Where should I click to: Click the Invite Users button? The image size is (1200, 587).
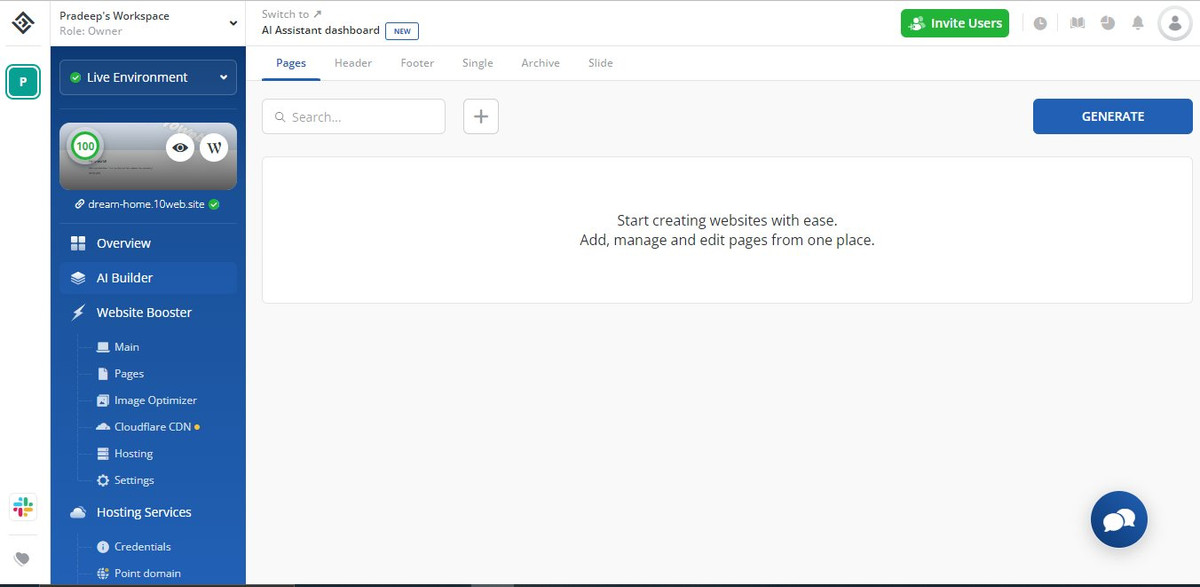click(954, 23)
